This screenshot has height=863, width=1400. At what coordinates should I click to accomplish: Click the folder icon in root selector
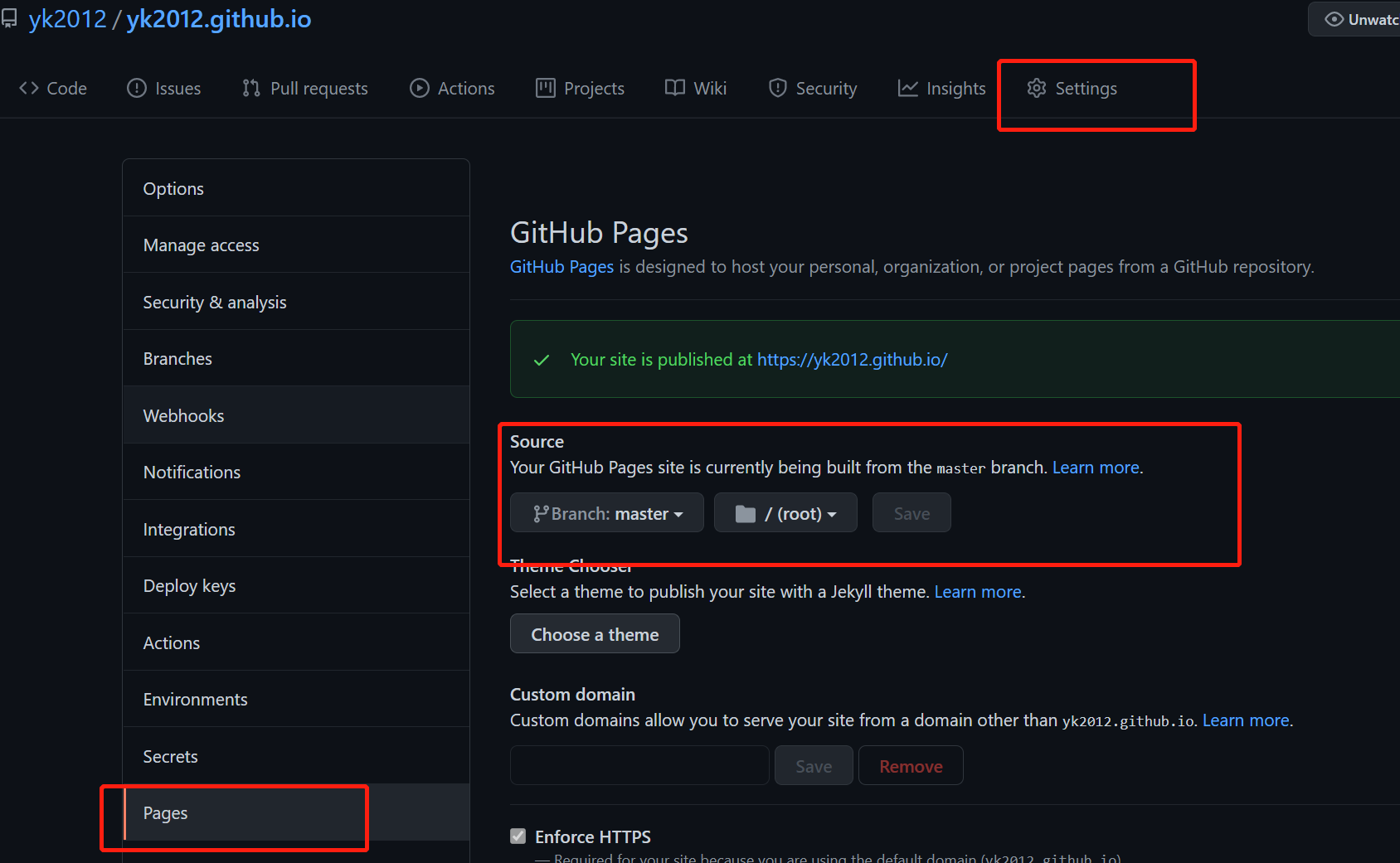[x=746, y=514]
